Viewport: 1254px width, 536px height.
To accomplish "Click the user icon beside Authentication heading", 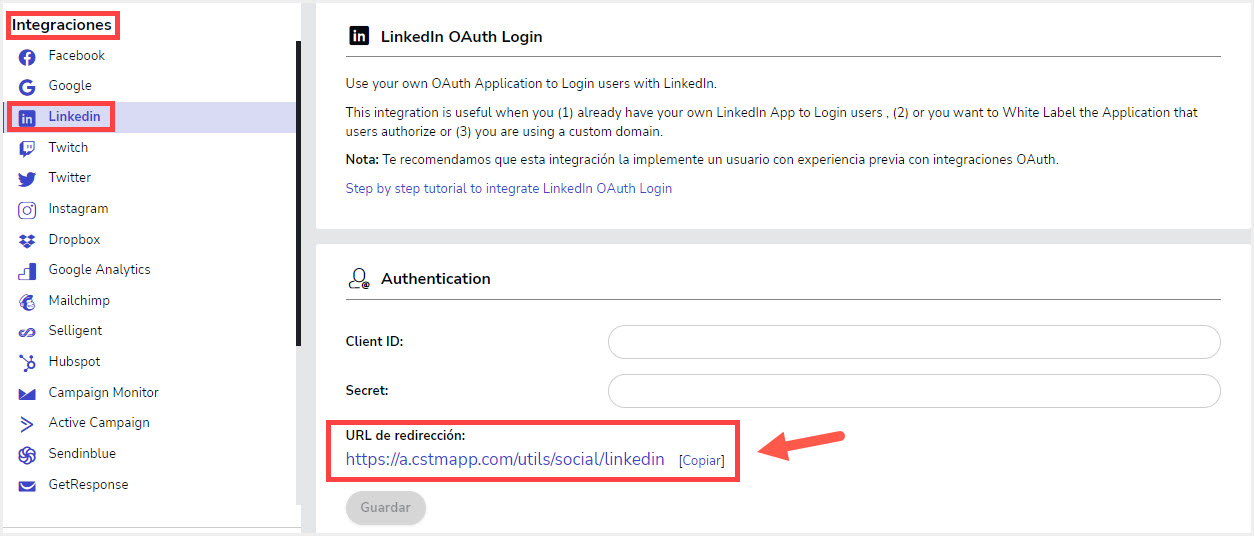I will coord(358,279).
